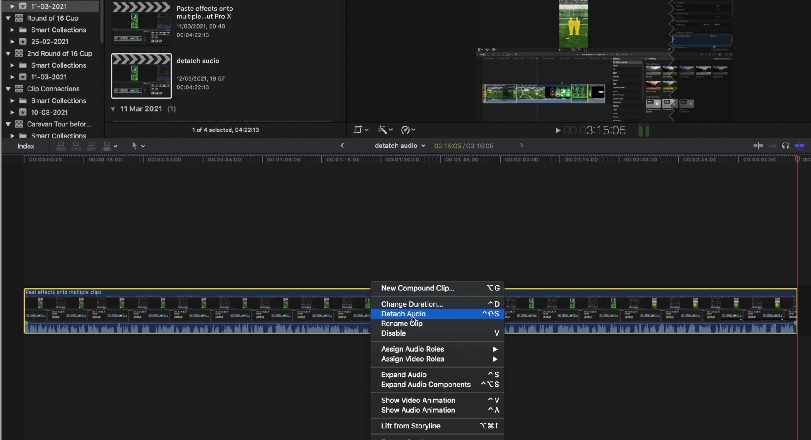Select the 'detatch audio' project thumbnail
Image resolution: width=811 pixels, height=440 pixels.
141,75
